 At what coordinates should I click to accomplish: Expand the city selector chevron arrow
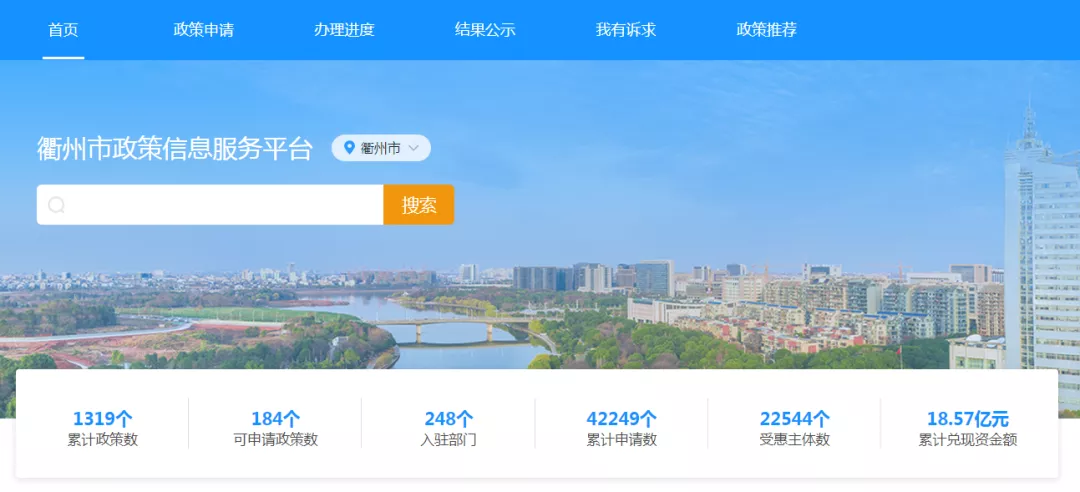[414, 148]
